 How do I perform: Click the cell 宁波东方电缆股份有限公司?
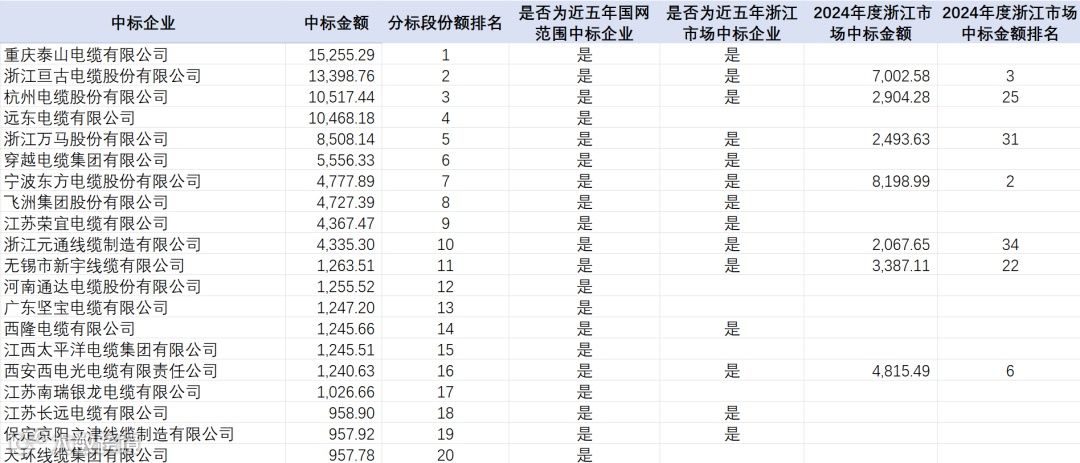coord(102,181)
